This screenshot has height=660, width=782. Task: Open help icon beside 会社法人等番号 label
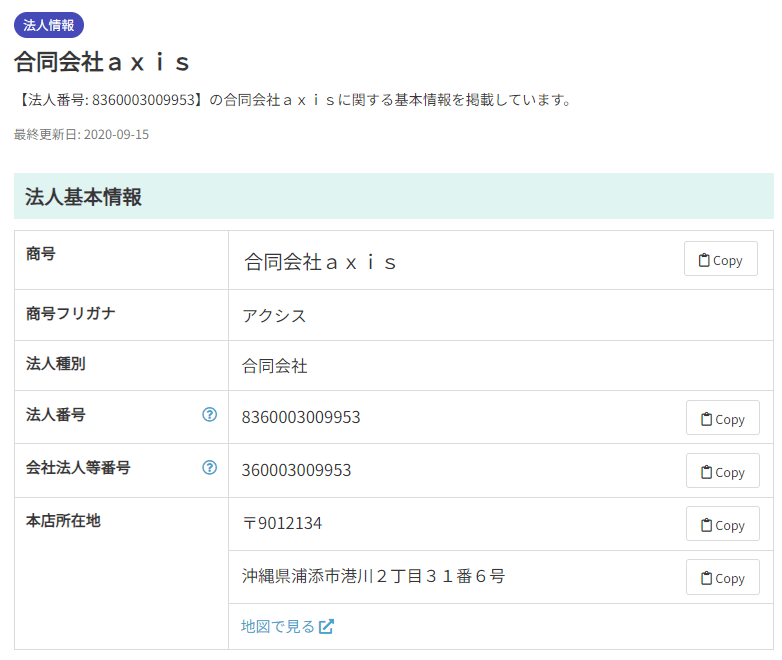(209, 467)
